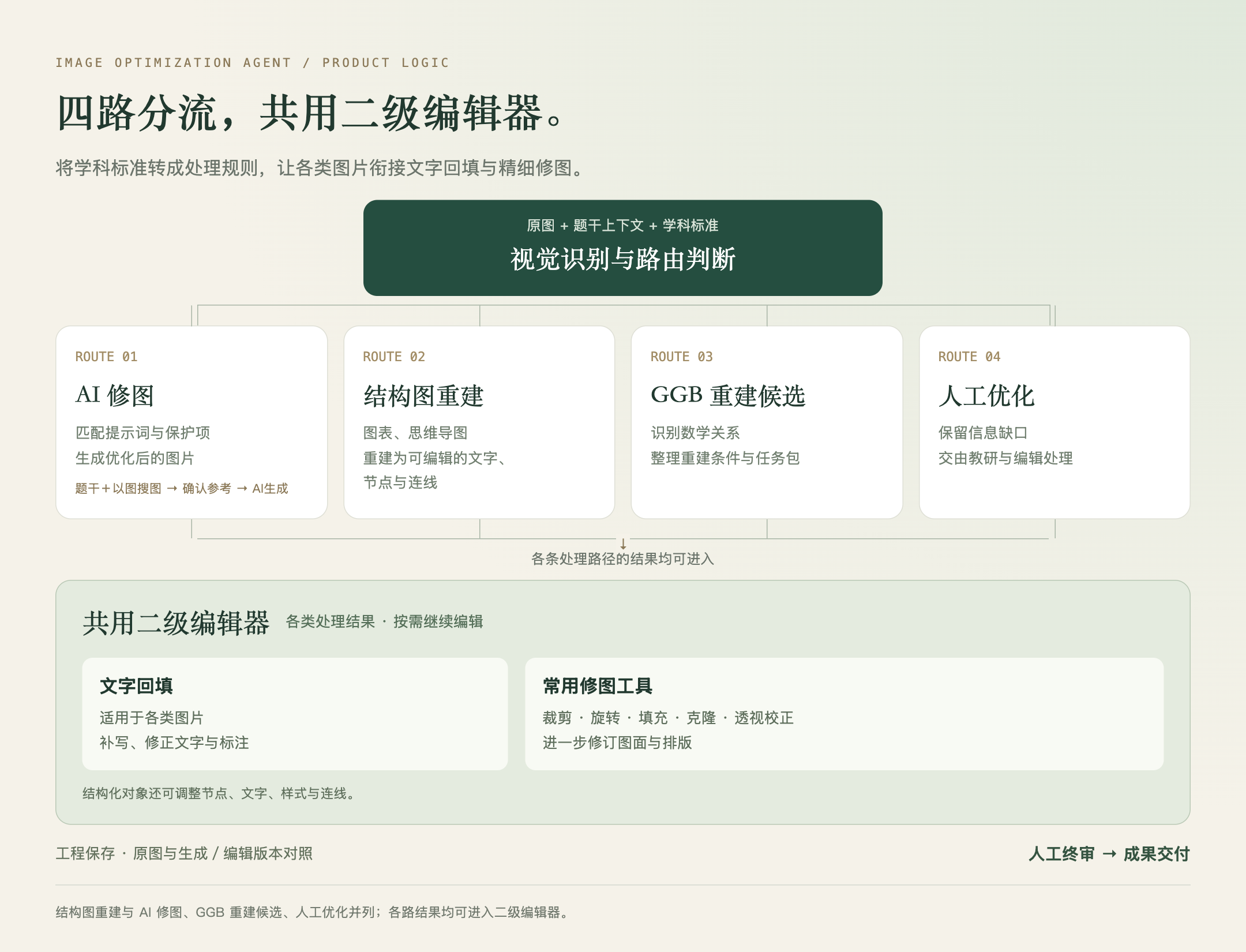Click the IMAGE OPTIMIZATION AGENT / PRODUCT LOGIC label
This screenshot has width=1246, height=952.
click(x=252, y=62)
